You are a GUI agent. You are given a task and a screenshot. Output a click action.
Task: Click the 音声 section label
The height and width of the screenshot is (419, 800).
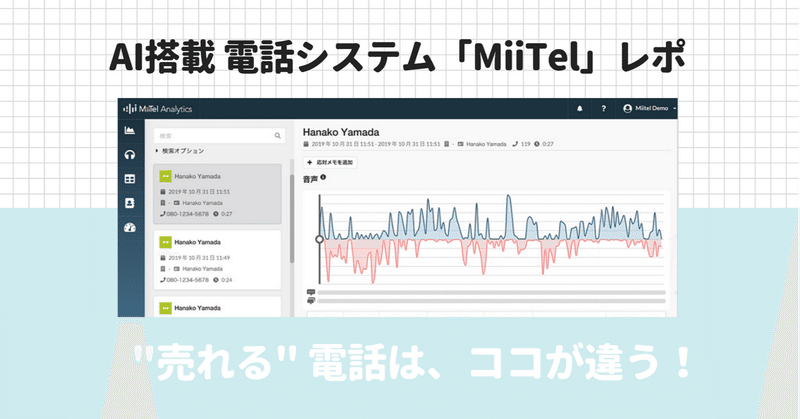coord(310,179)
